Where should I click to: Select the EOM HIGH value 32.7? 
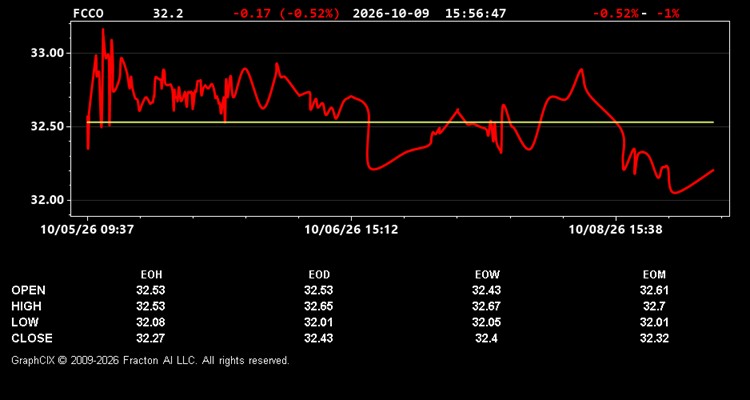pos(654,306)
